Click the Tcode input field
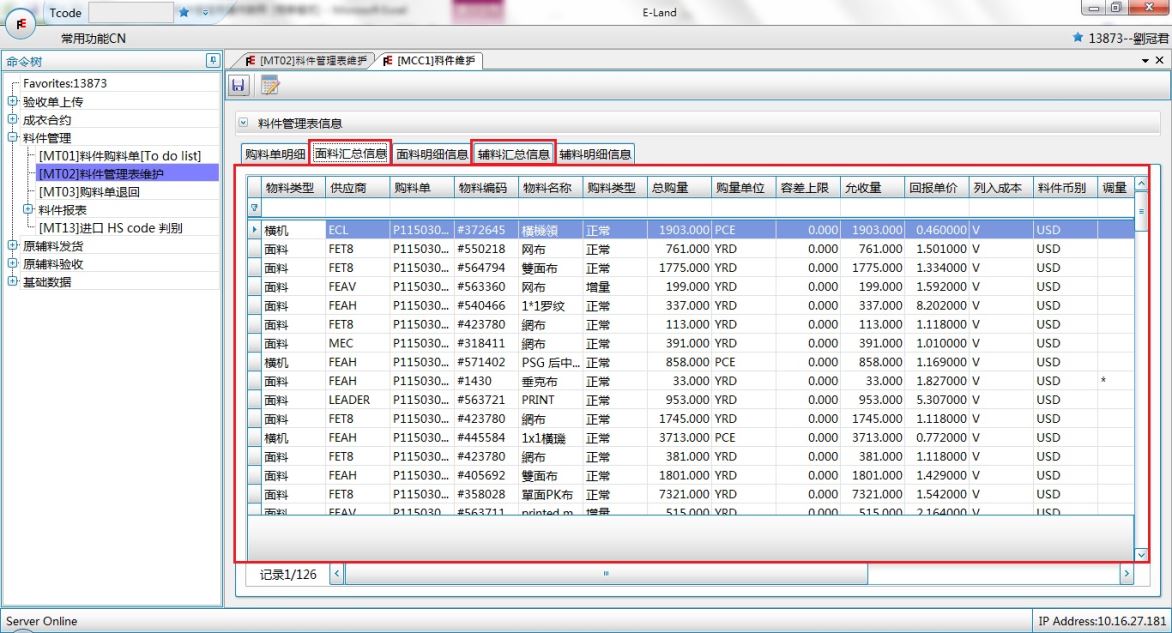 pyautogui.click(x=130, y=13)
